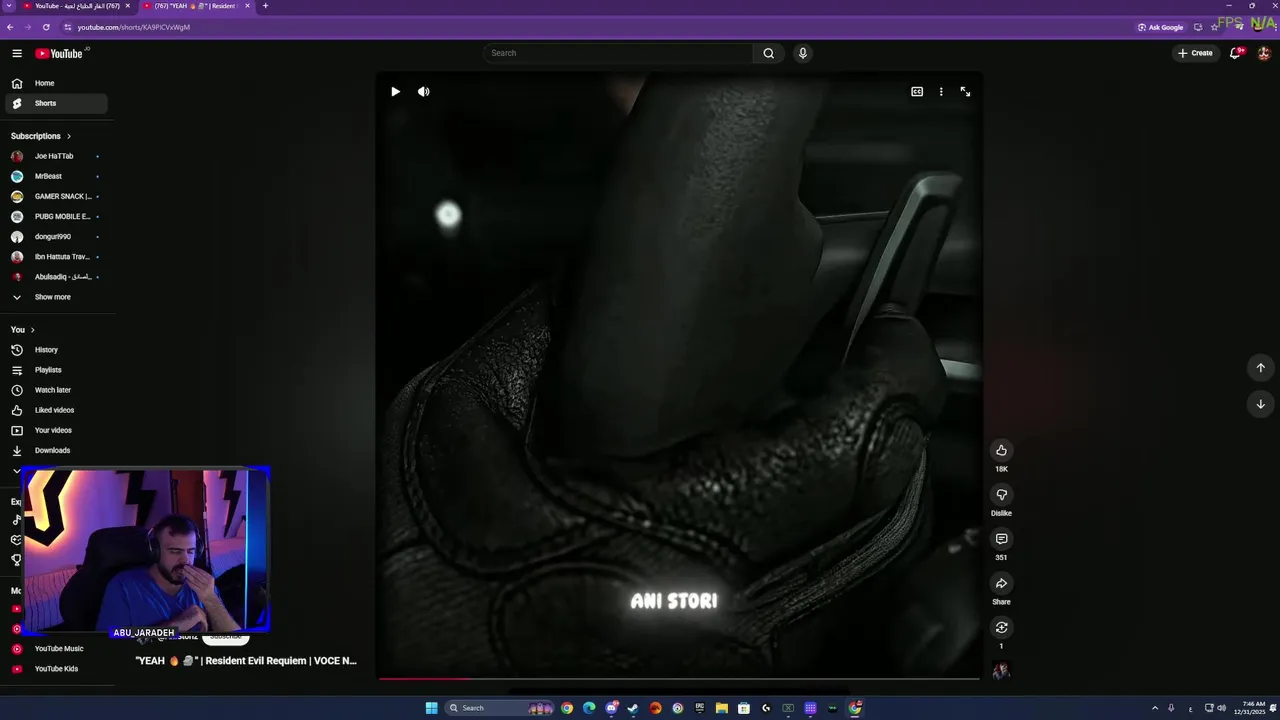Open Home in the sidebar

point(56,83)
